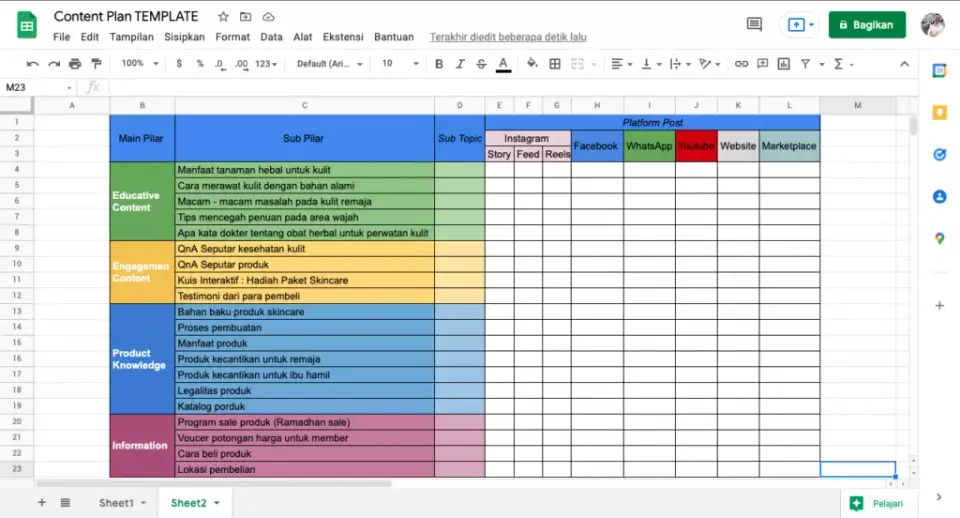Viewport: 960px width, 518px height.
Task: Open the Ekstensi menu
Action: (343, 37)
